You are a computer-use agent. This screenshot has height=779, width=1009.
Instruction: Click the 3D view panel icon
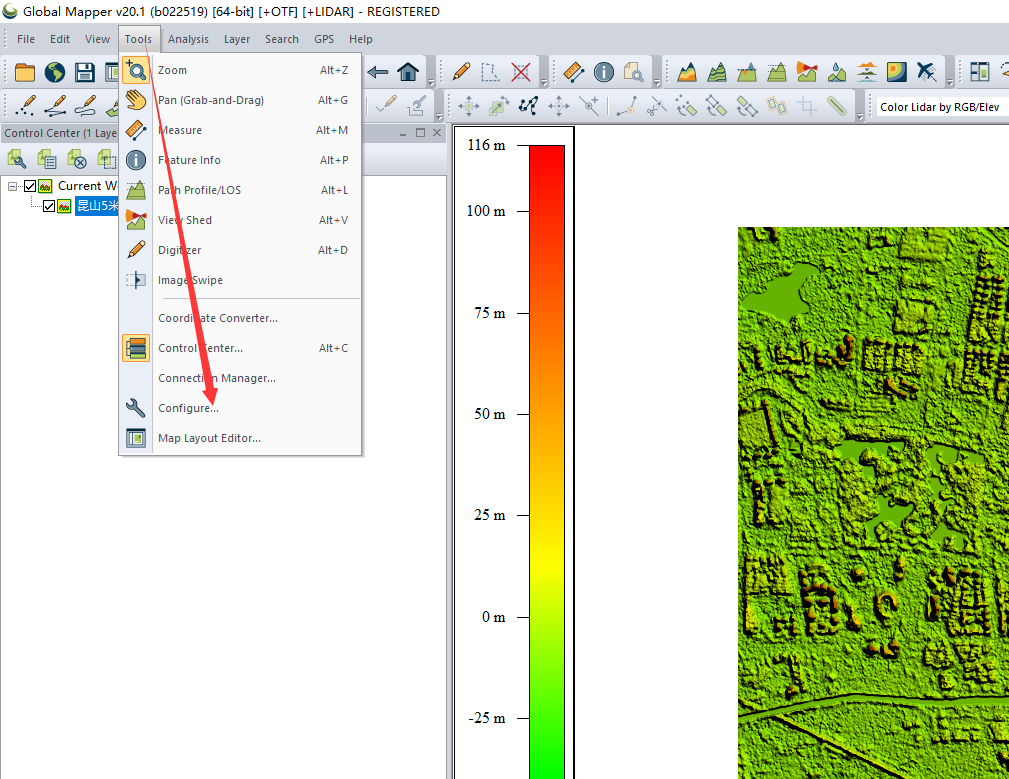979,72
